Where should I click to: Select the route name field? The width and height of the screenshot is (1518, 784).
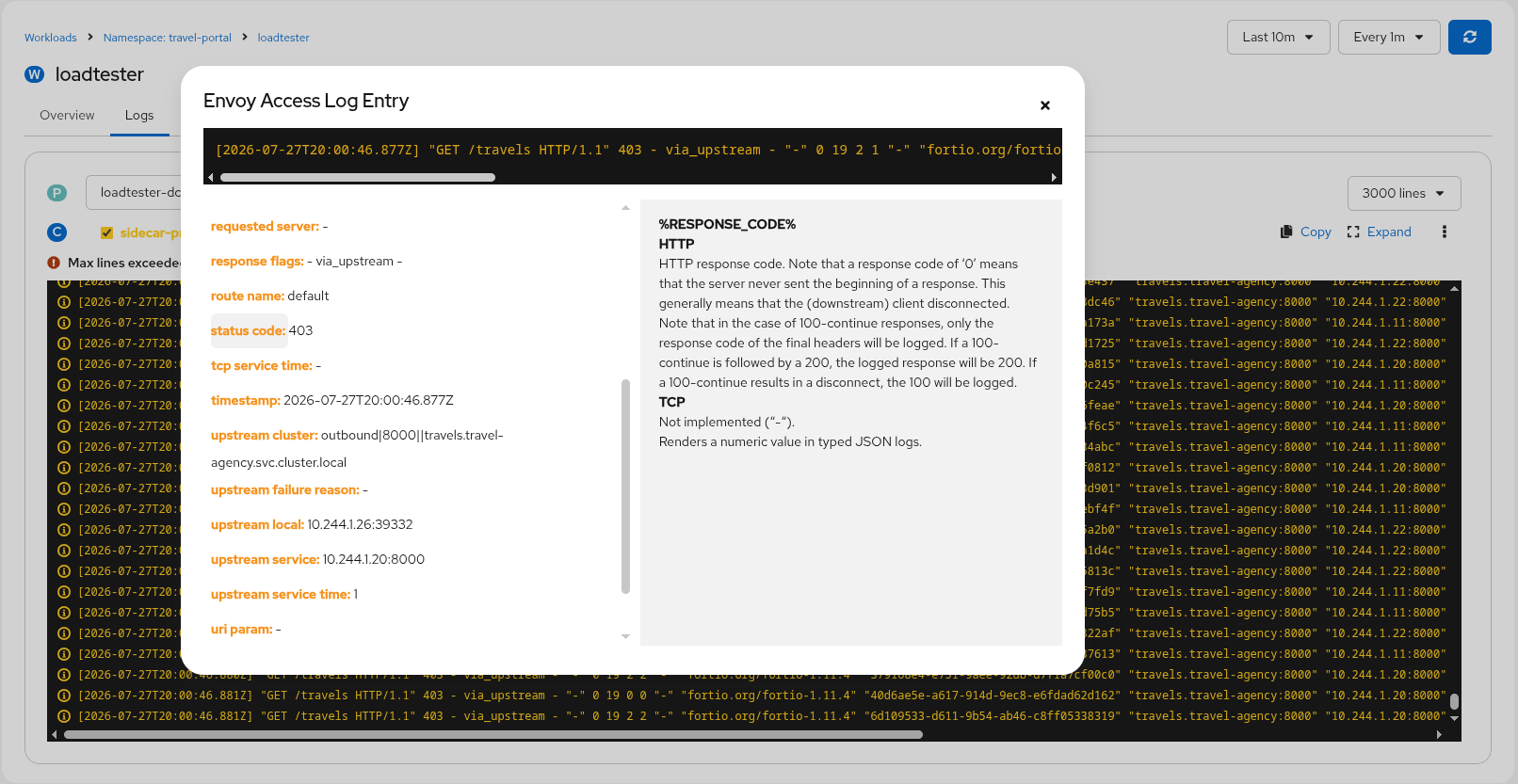[x=248, y=296]
